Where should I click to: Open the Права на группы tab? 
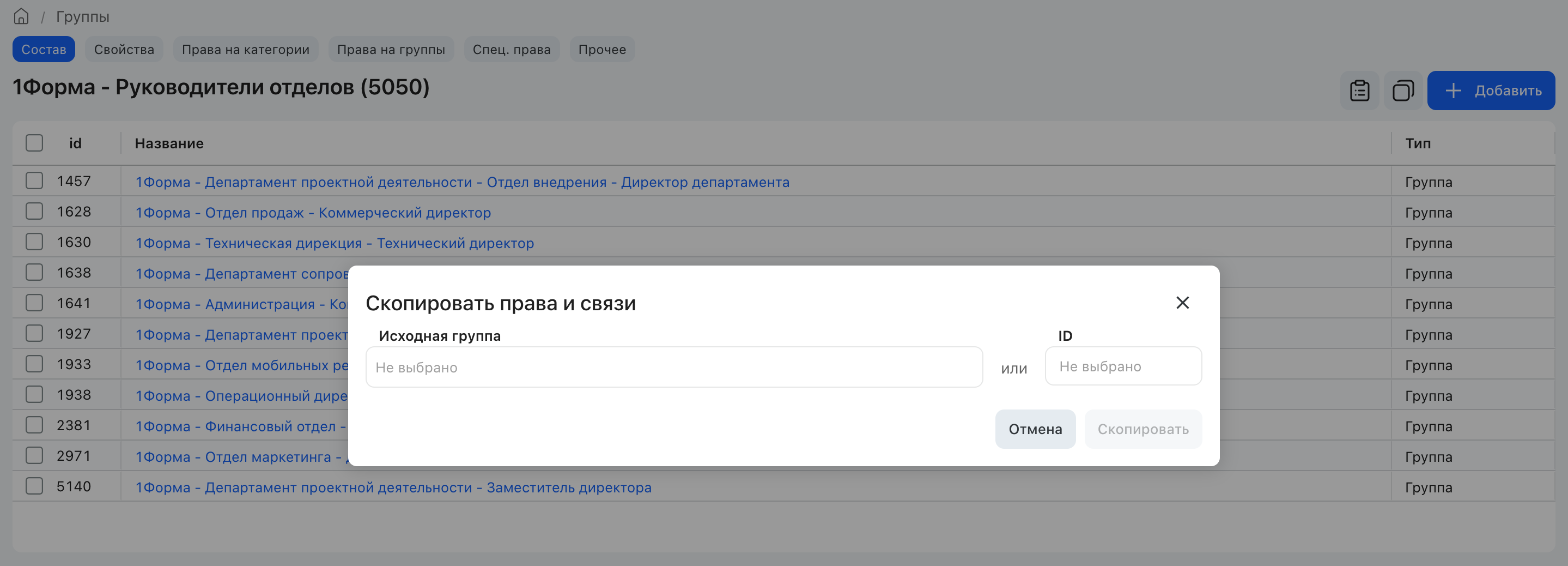pos(391,50)
